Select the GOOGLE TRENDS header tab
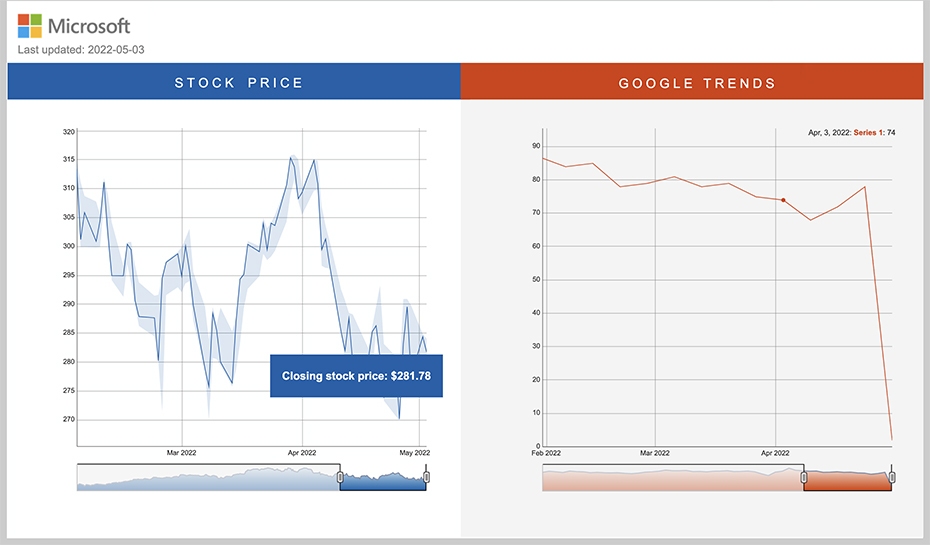The width and height of the screenshot is (930, 545). coord(692,81)
